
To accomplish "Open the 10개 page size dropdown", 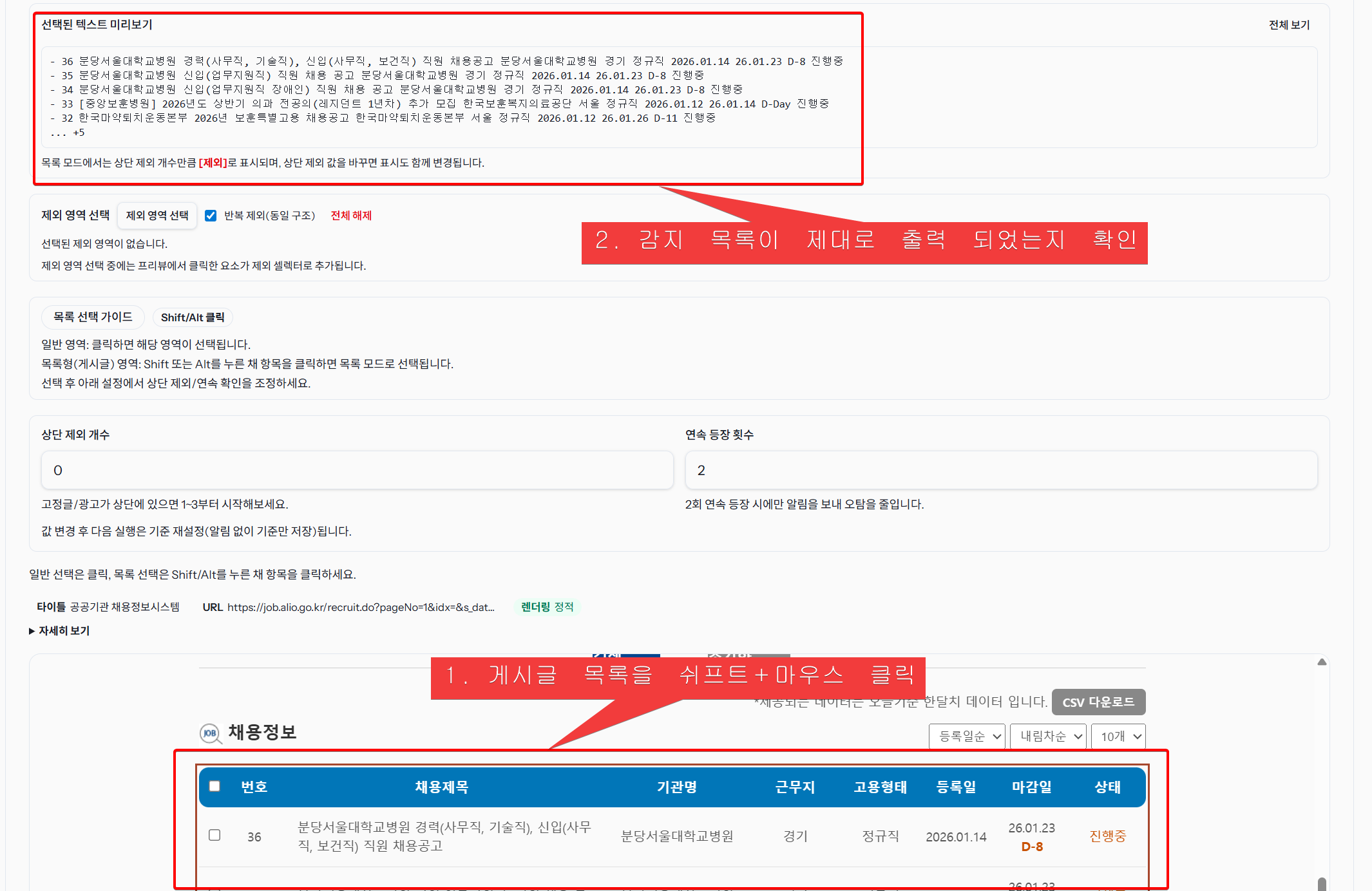I will click(1119, 736).
